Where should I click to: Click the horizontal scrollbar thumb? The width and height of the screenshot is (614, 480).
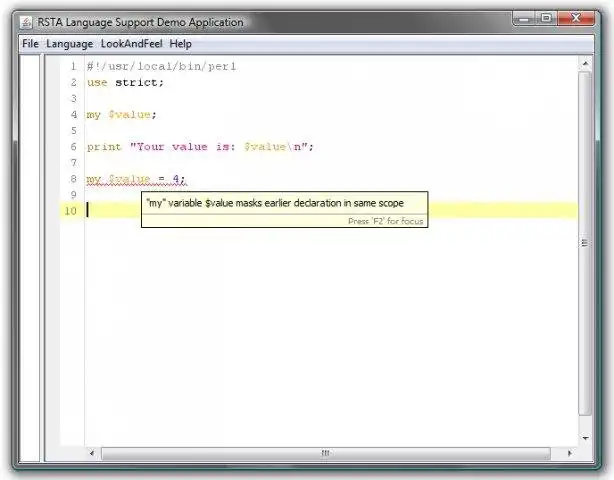point(325,453)
